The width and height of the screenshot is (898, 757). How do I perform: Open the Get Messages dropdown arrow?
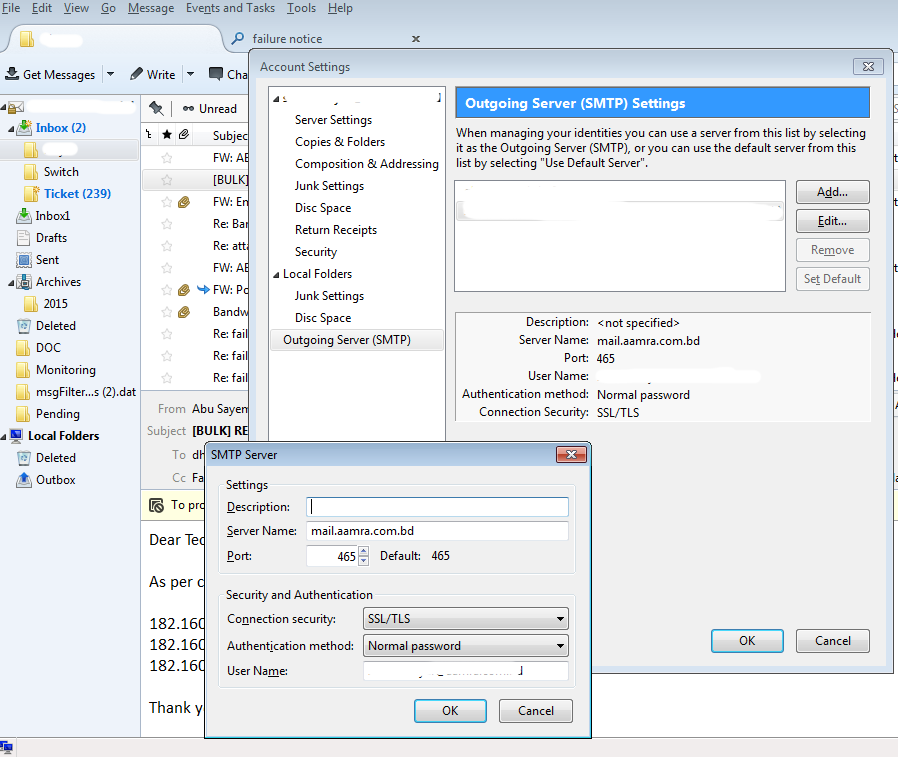click(x=111, y=74)
